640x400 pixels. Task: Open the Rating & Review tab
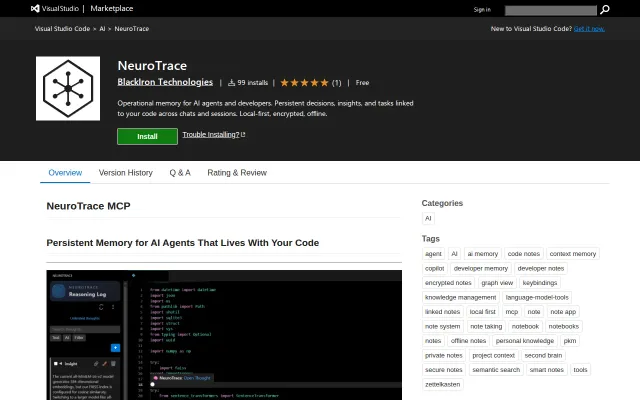pyautogui.click(x=237, y=173)
